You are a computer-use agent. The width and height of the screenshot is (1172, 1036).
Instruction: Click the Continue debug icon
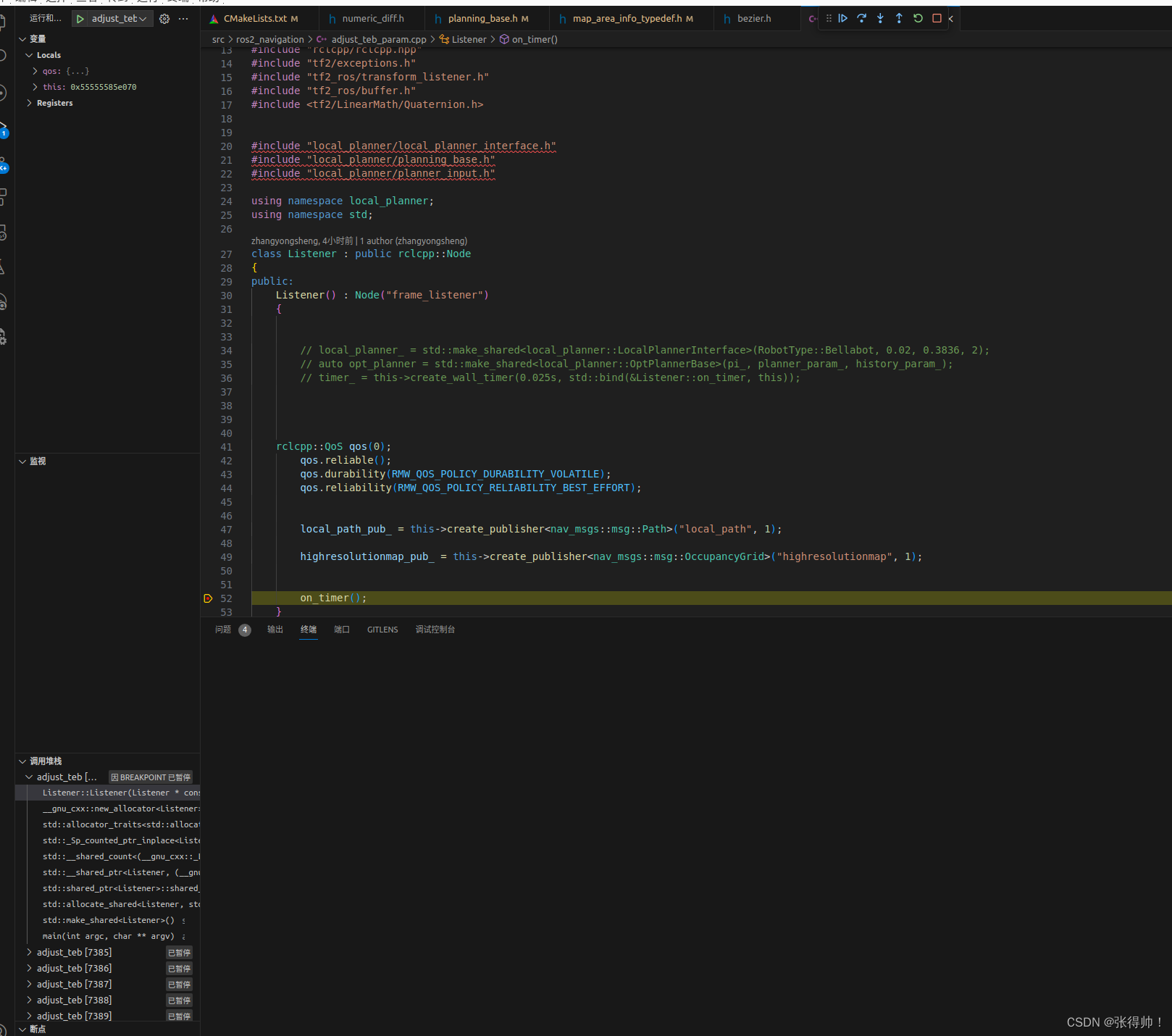coord(842,18)
